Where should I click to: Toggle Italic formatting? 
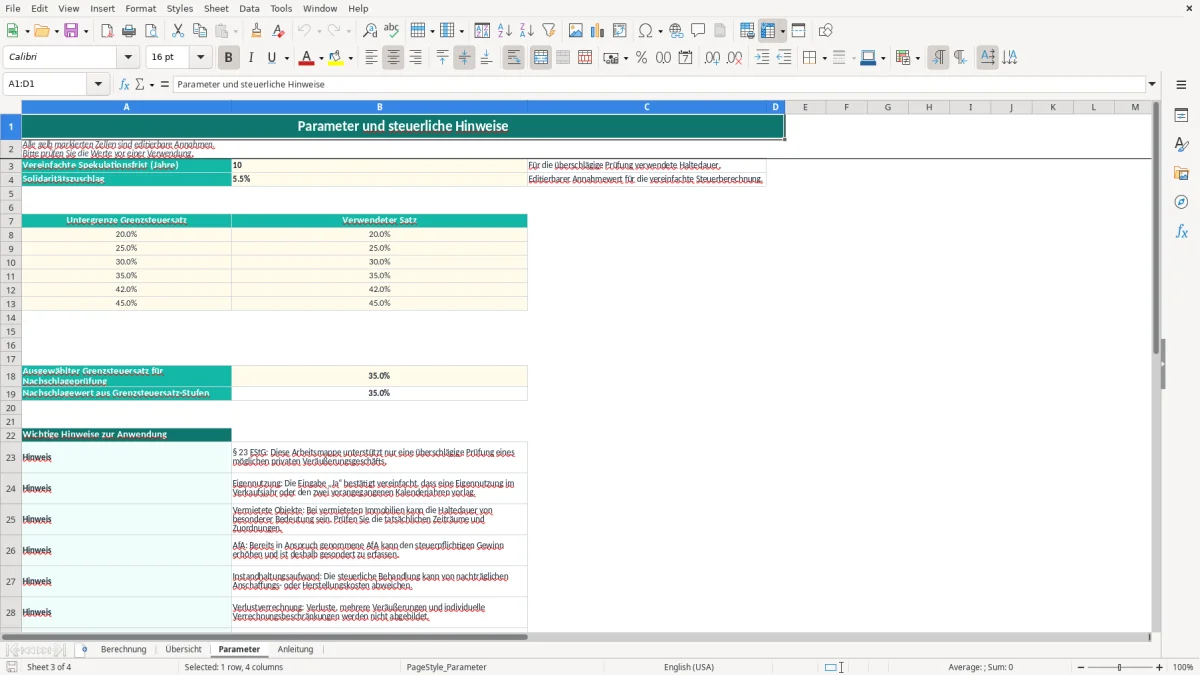point(251,58)
